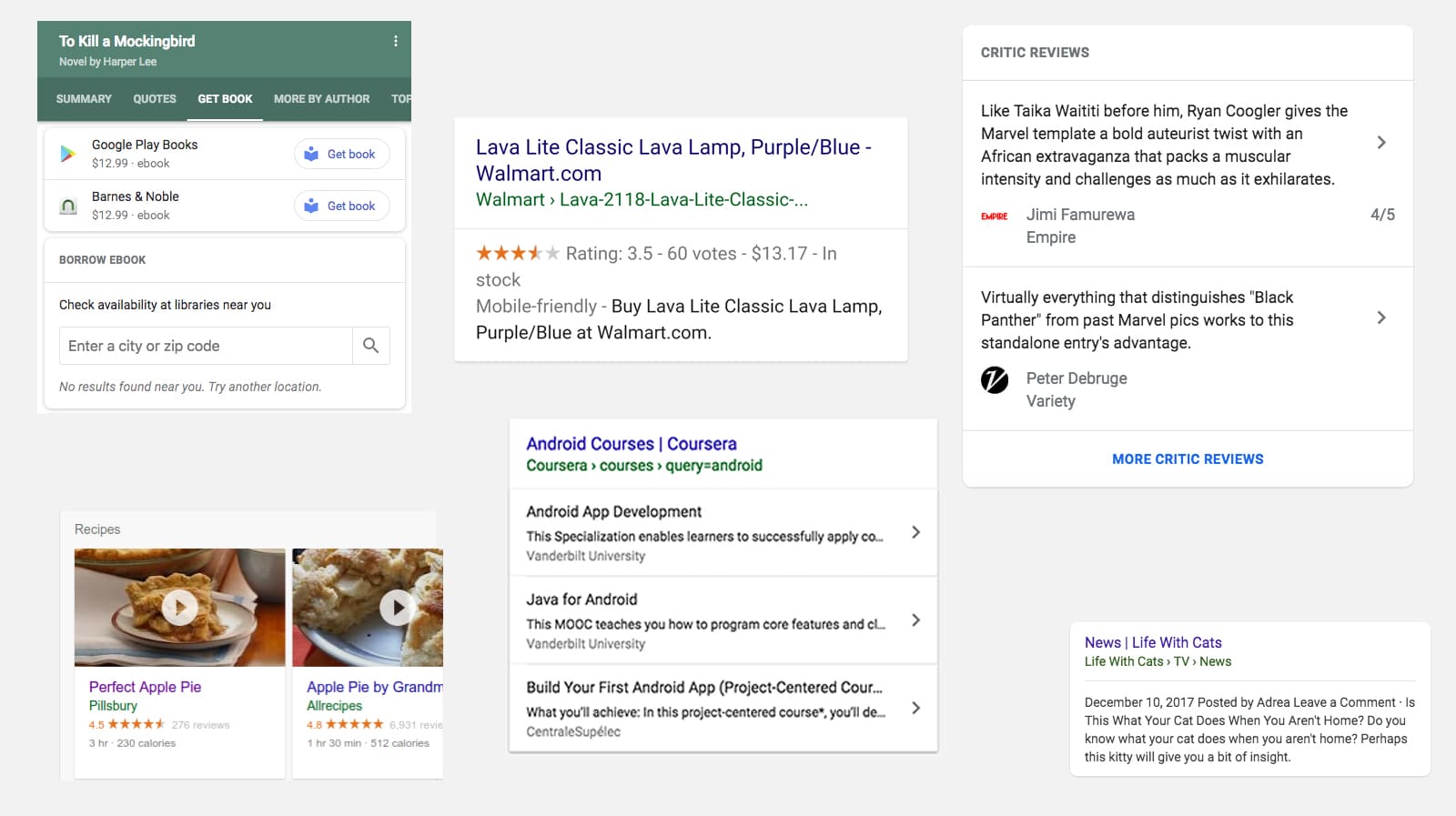
Task: Click the Coursera courses breadcrumb URL
Action: point(644,466)
